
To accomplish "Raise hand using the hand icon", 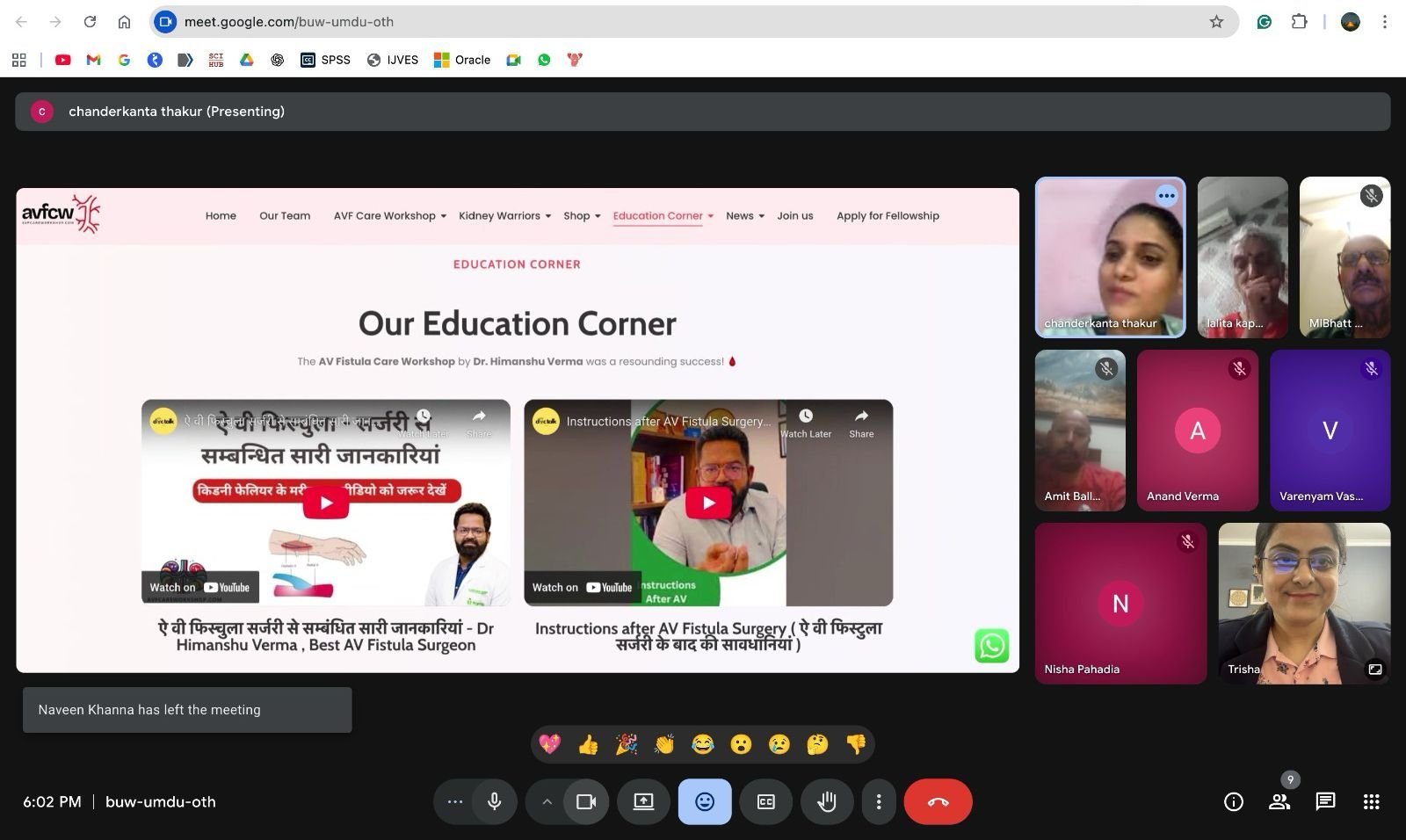I will [x=826, y=801].
